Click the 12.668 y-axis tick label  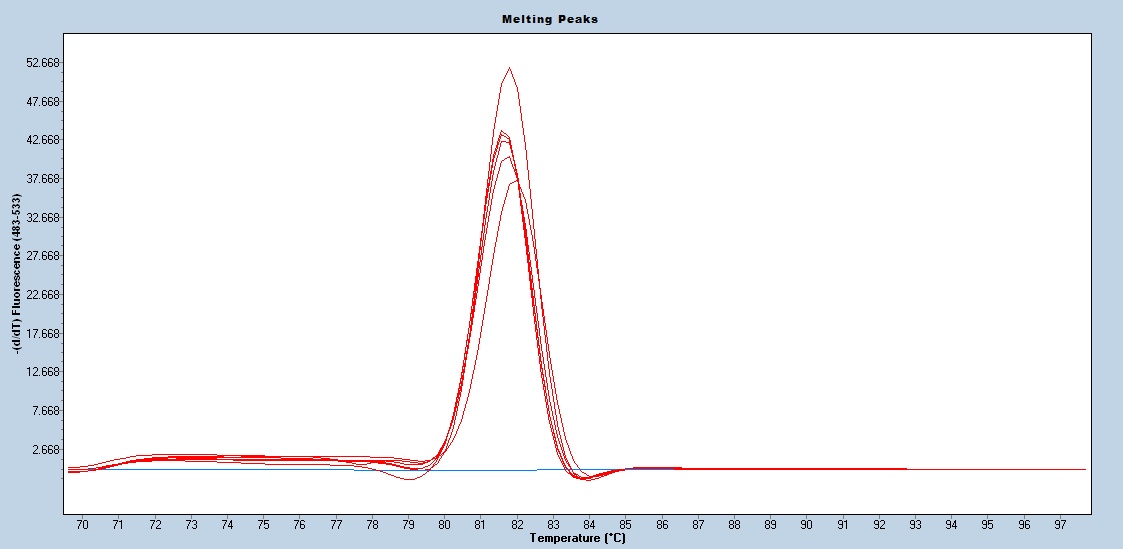point(45,372)
